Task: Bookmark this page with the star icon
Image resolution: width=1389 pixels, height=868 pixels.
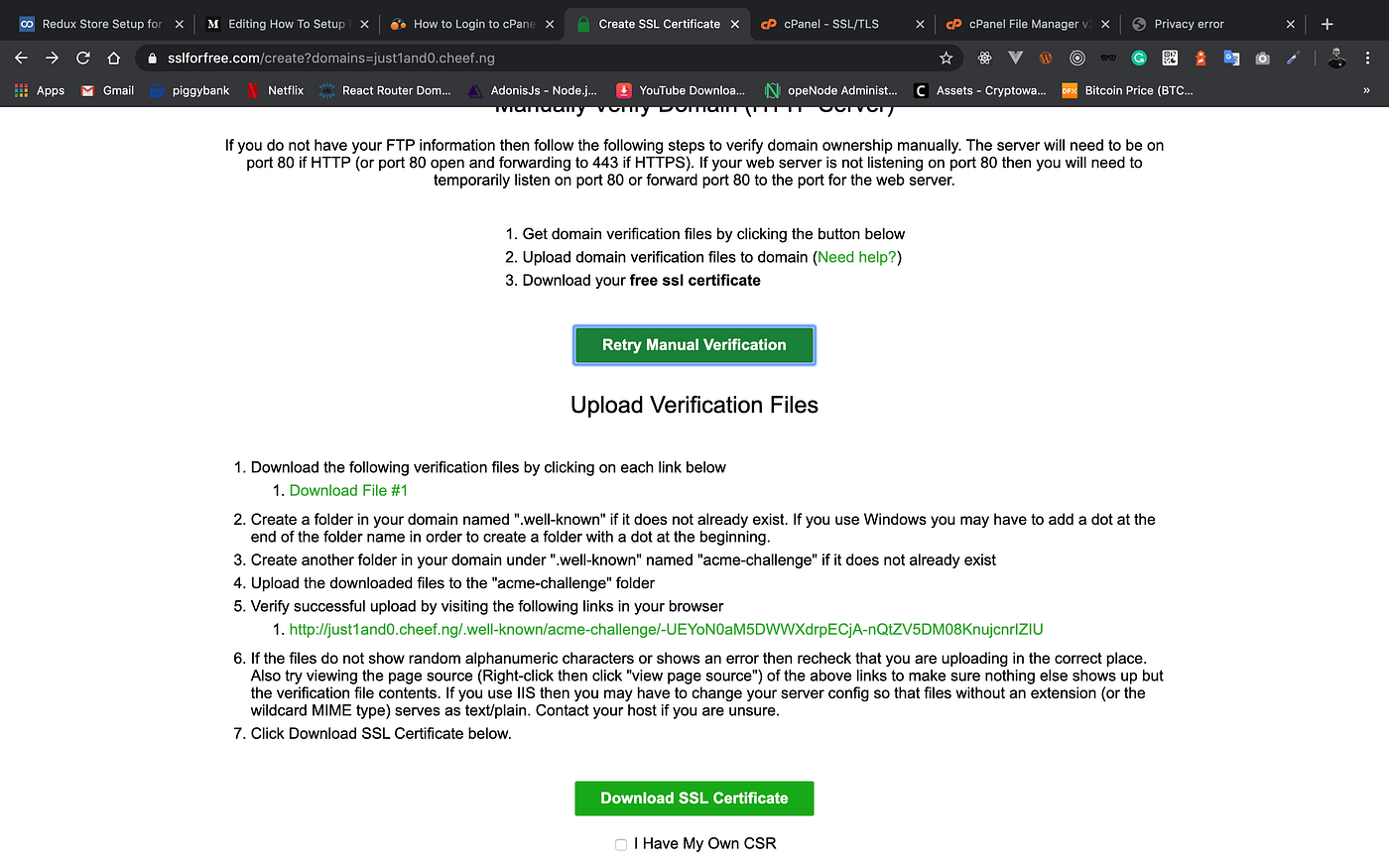Action: [x=946, y=58]
